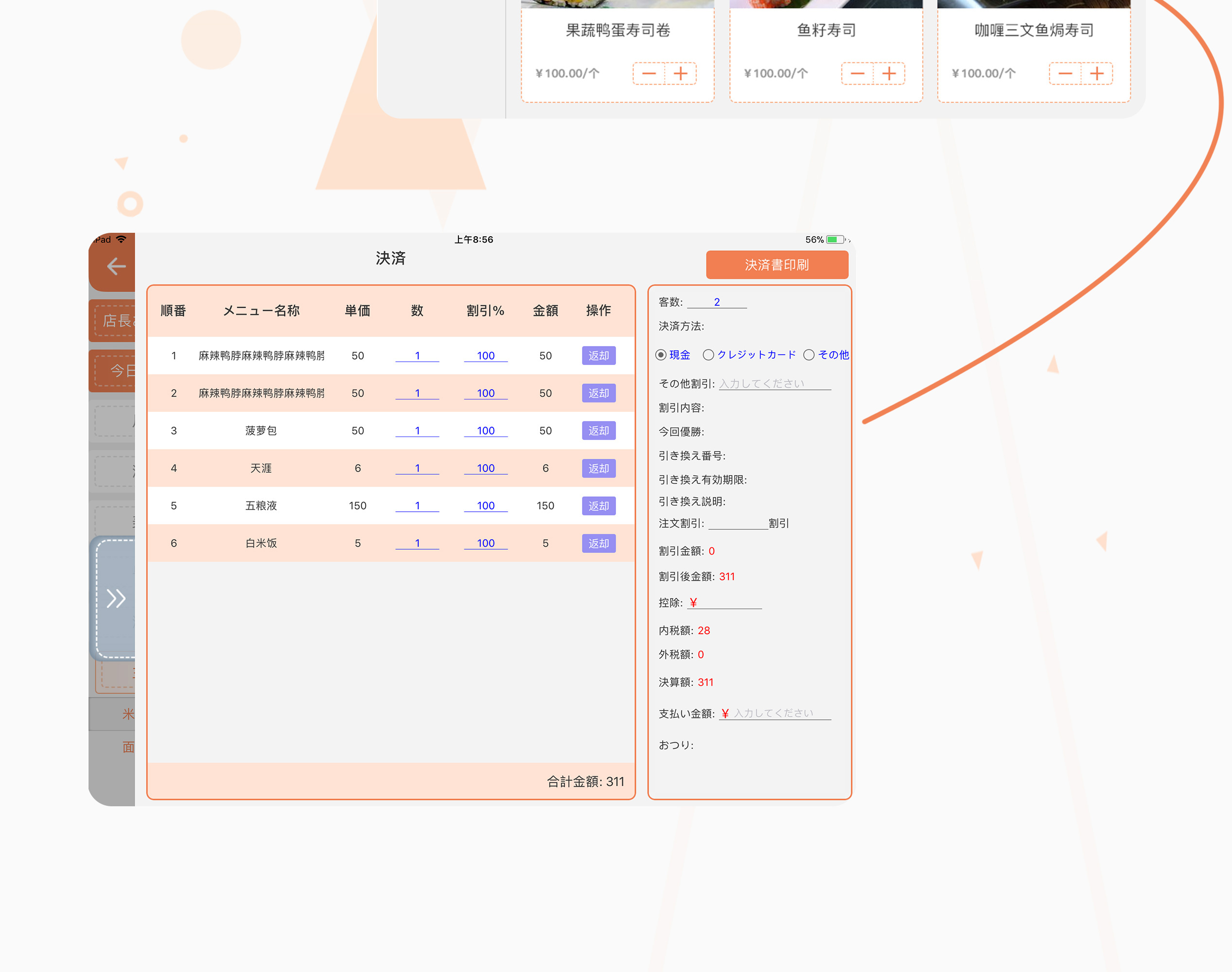Viewport: 1232px width, 972px height.
Task: Select 現金 payment method
Action: click(x=661, y=355)
